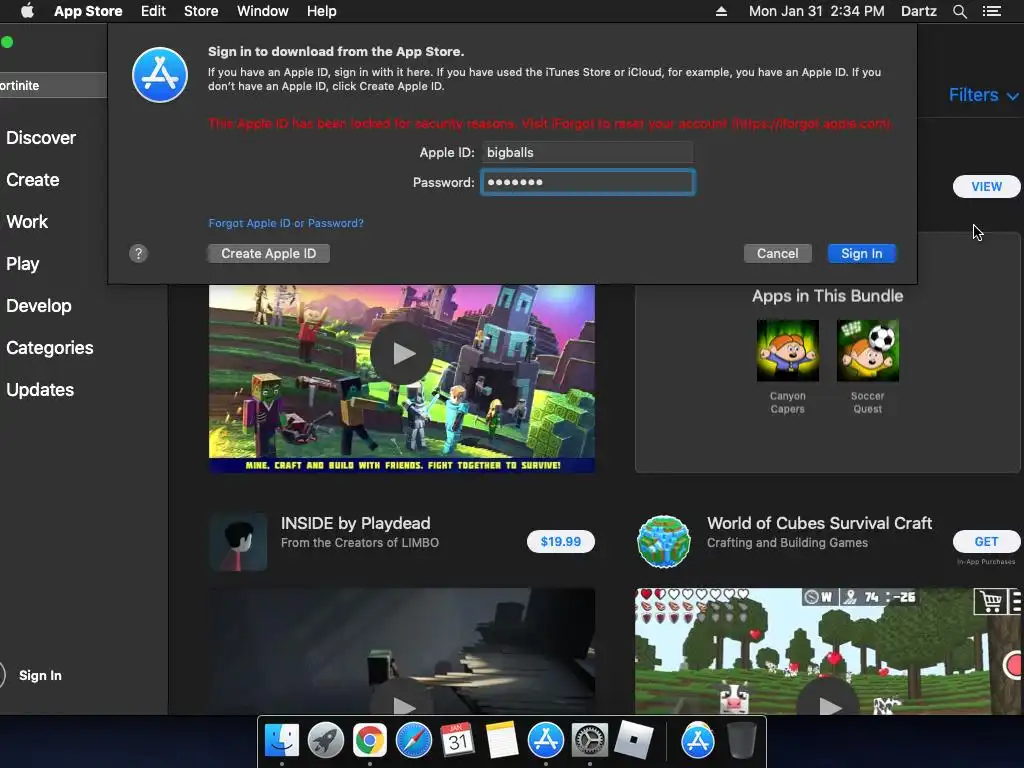Viewport: 1024px width, 768px height.
Task: Open Roblox icon in the Dock
Action: click(633, 741)
